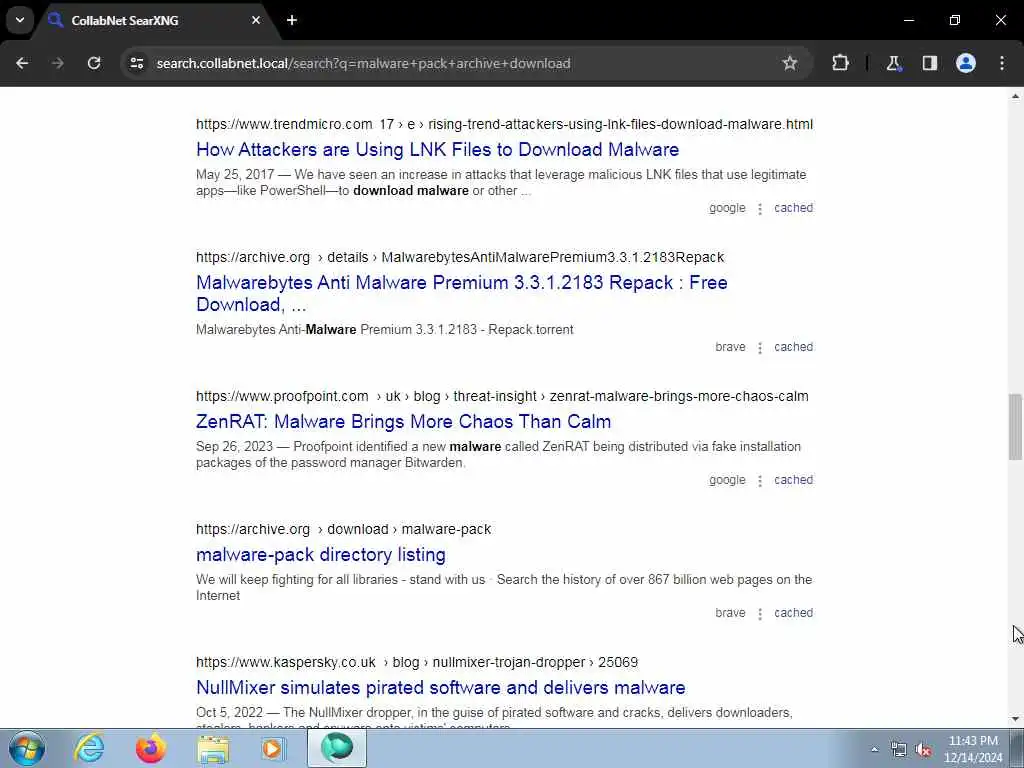Open cached link for Malwarebytes result
Viewport: 1024px width, 768px height.
click(793, 347)
